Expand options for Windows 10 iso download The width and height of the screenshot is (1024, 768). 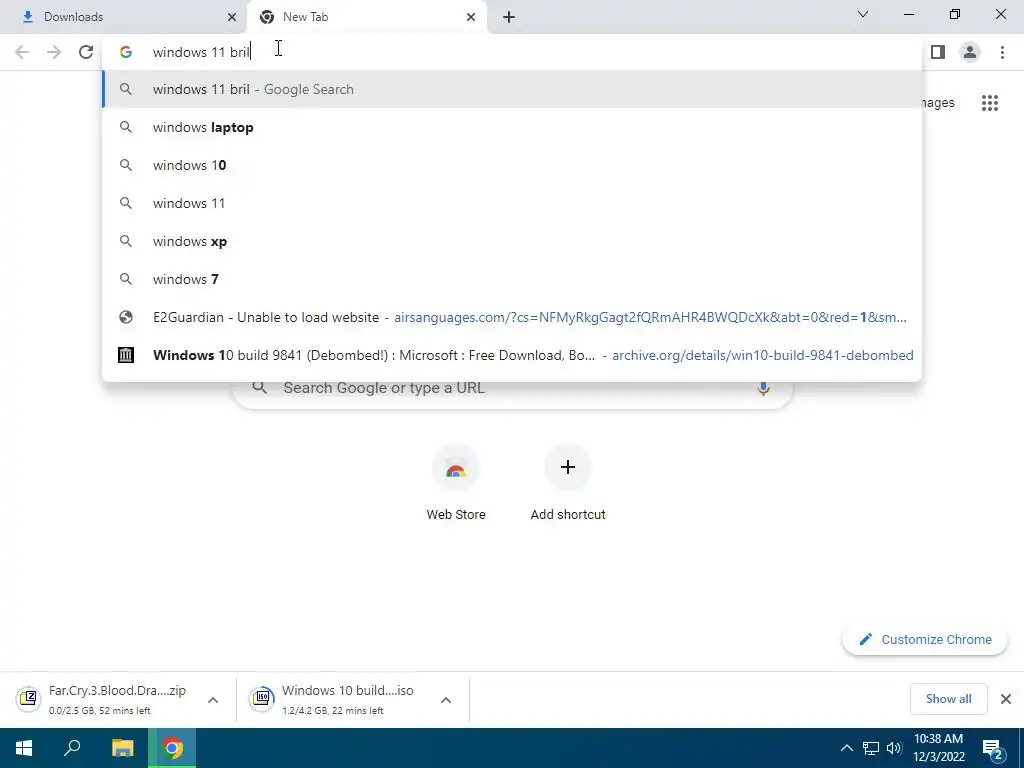pyautogui.click(x=446, y=699)
